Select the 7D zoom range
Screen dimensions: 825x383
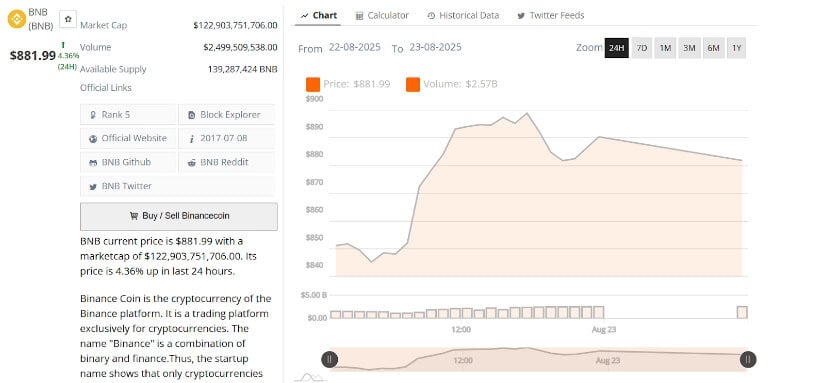[641, 48]
